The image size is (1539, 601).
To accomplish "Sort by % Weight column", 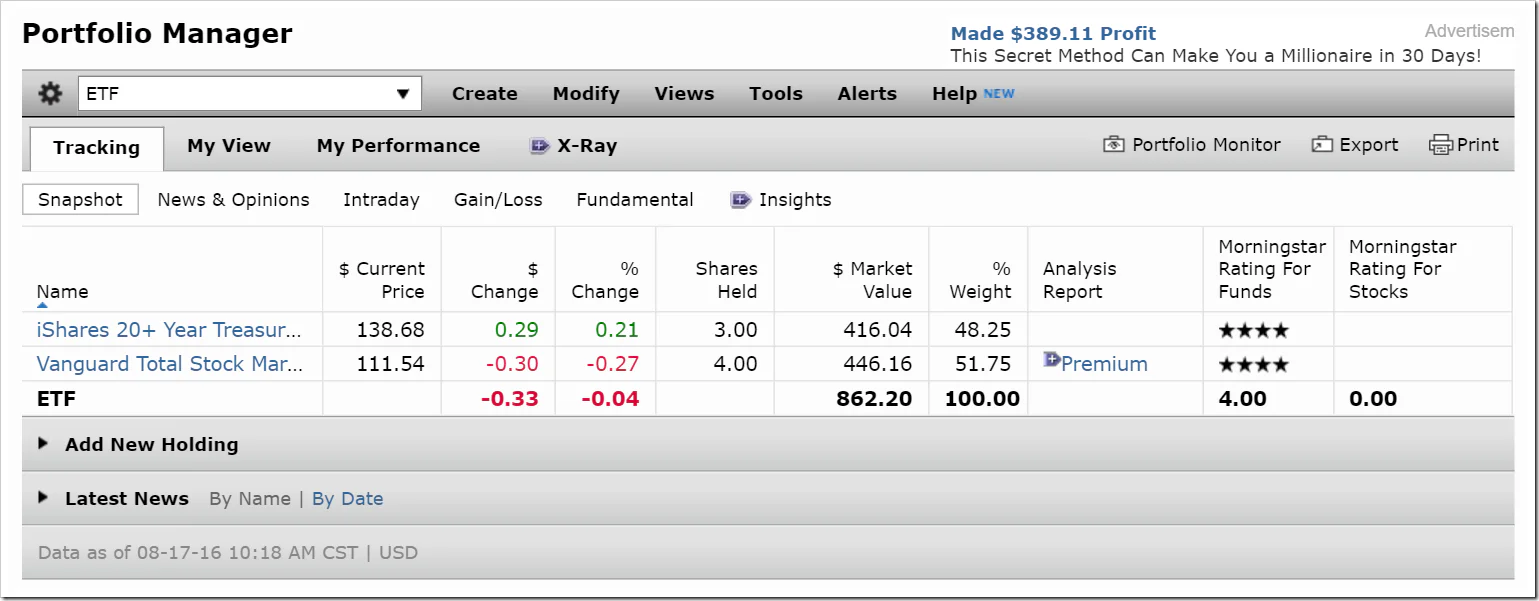I will [x=980, y=280].
